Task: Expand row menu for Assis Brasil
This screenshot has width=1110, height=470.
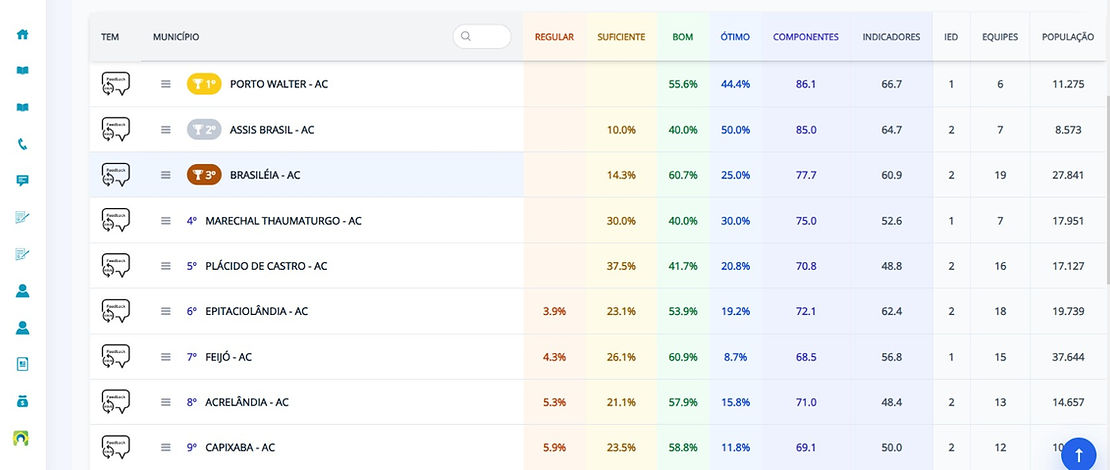Action: (x=166, y=130)
